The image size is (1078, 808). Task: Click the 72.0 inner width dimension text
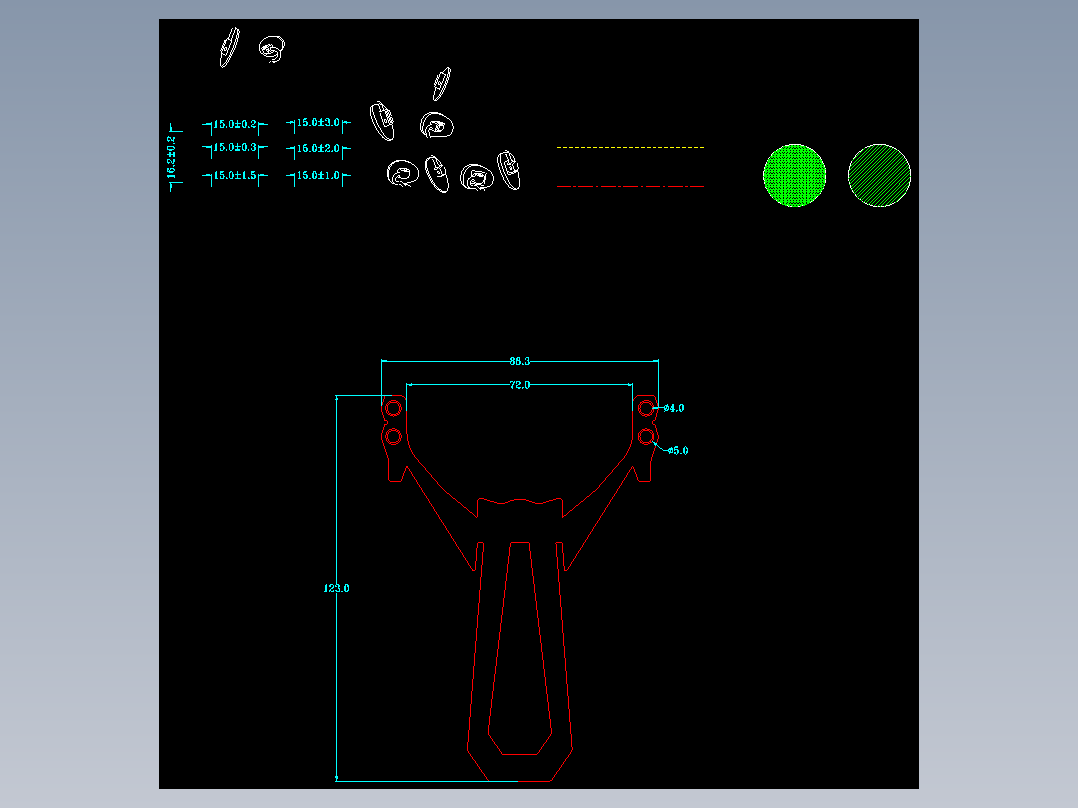(520, 385)
